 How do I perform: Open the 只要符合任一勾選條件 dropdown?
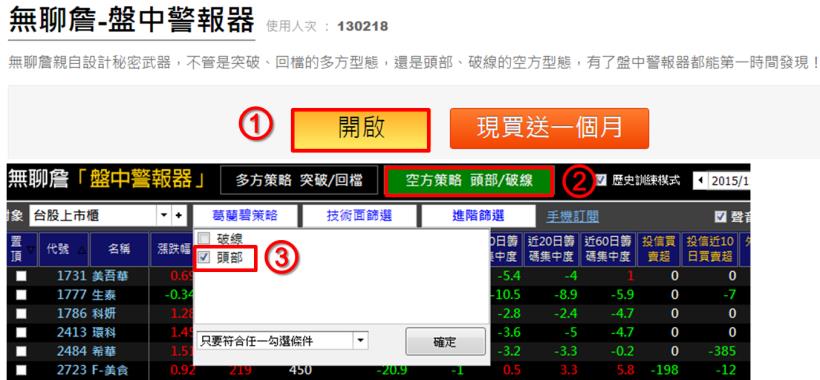283,342
